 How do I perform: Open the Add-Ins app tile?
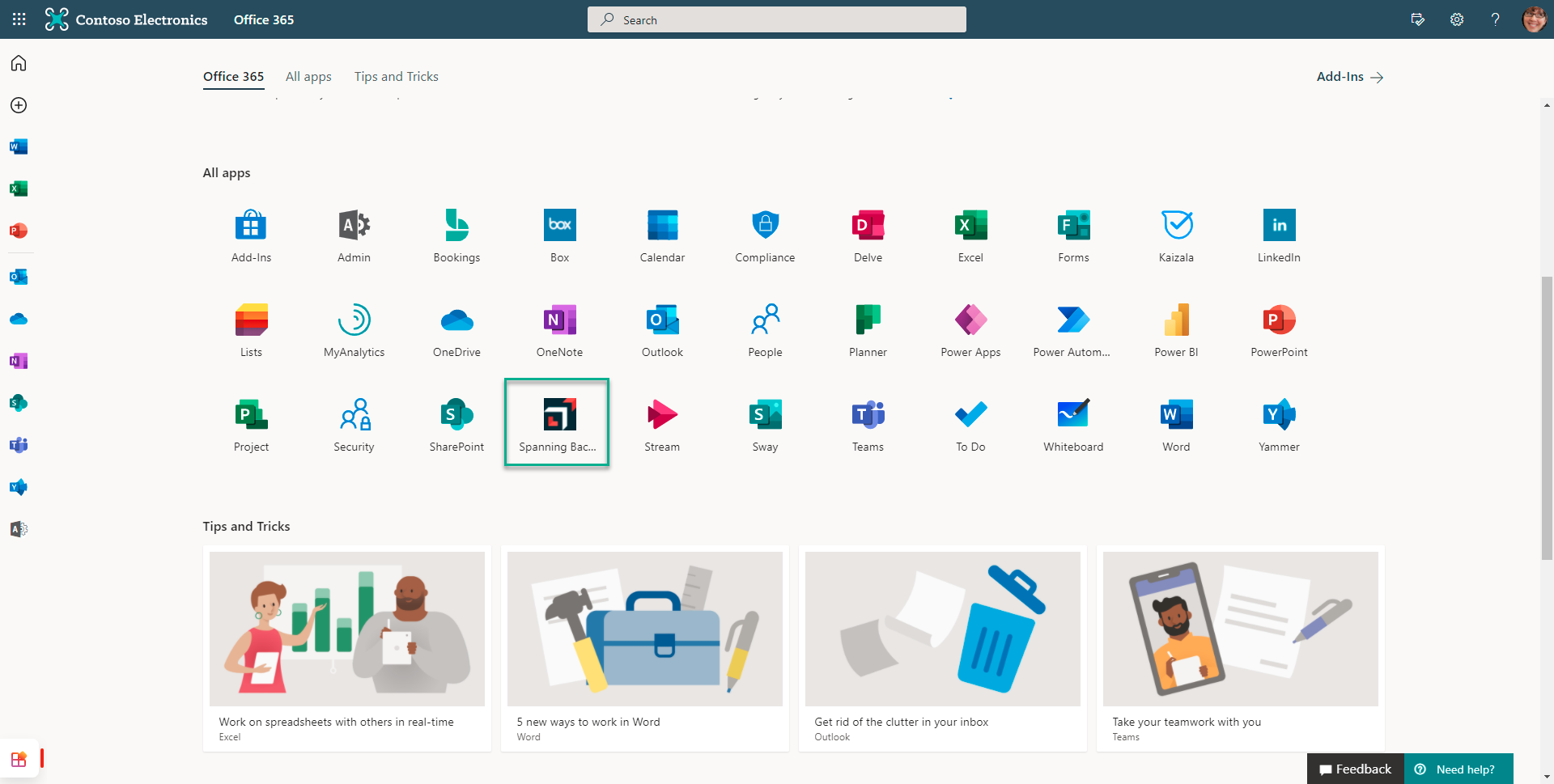click(x=251, y=235)
